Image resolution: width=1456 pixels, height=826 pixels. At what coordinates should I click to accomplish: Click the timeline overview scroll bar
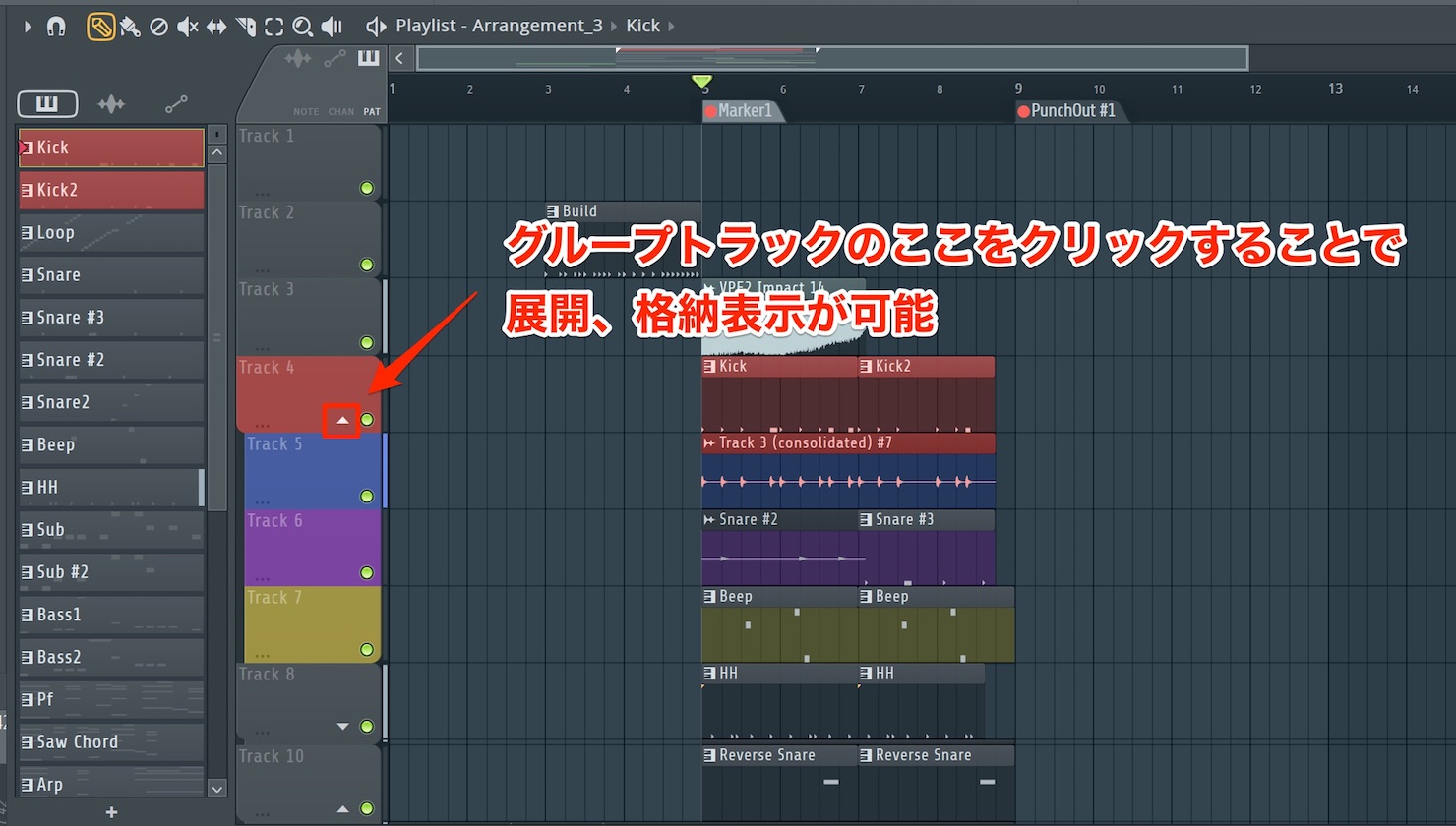[x=832, y=59]
